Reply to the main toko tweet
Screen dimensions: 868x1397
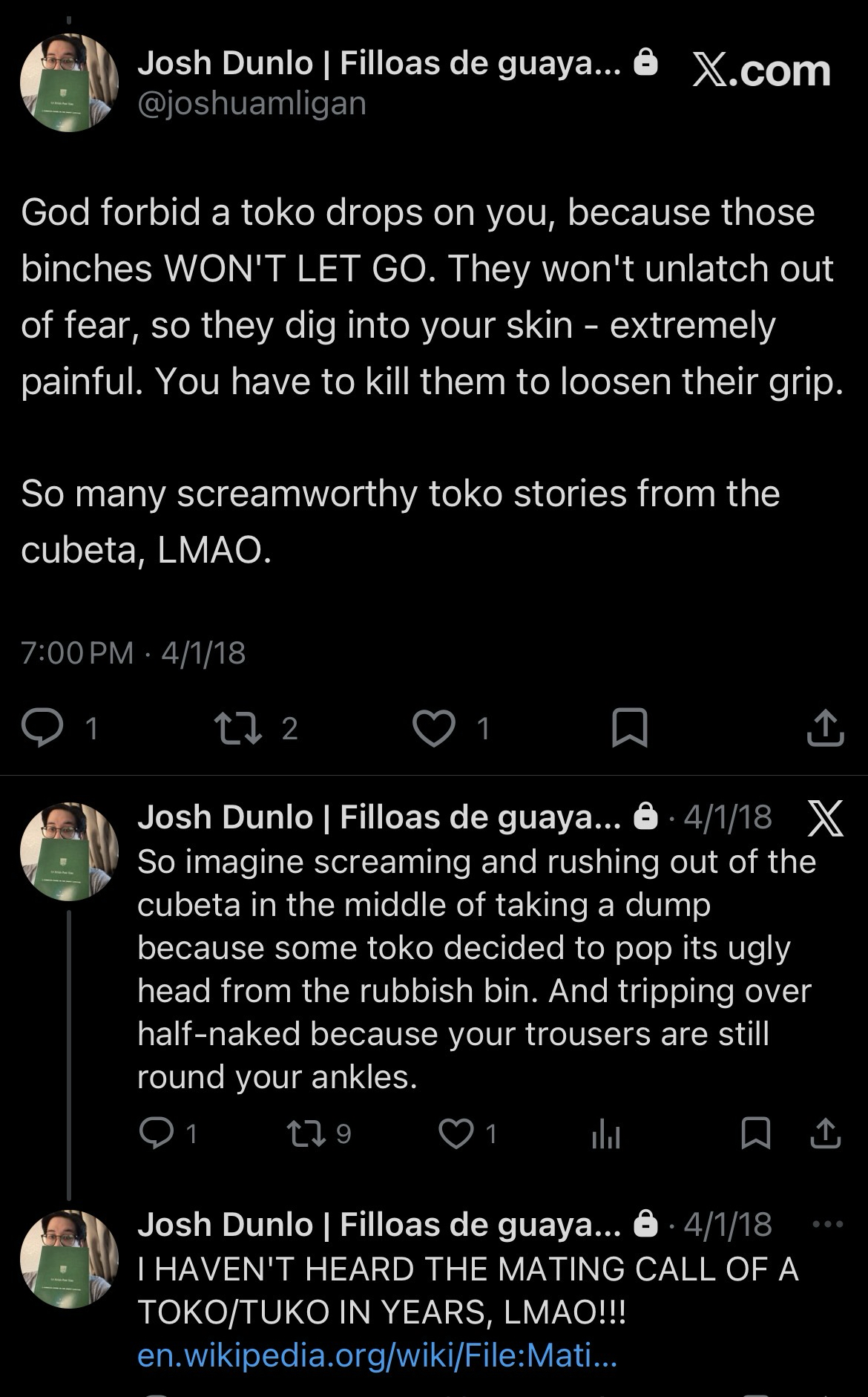click(x=43, y=728)
